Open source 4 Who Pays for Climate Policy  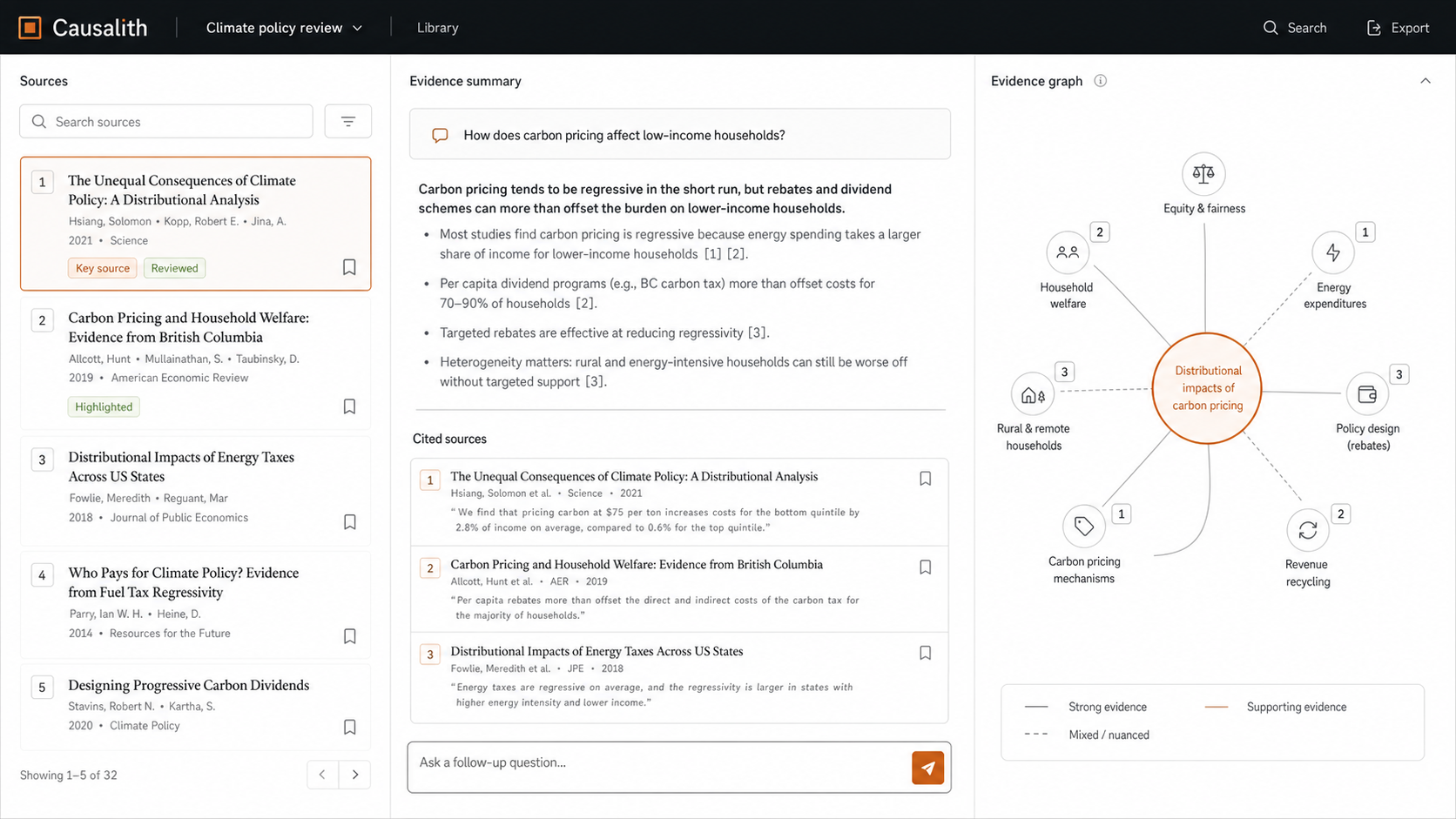pos(196,604)
